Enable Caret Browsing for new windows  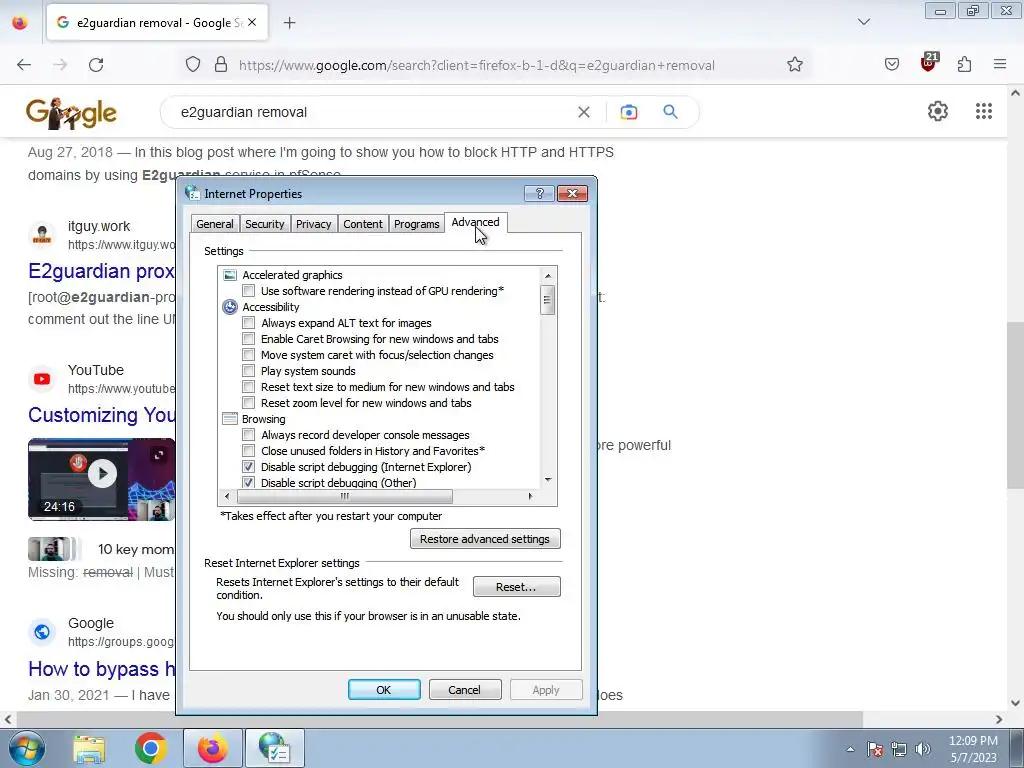click(248, 339)
